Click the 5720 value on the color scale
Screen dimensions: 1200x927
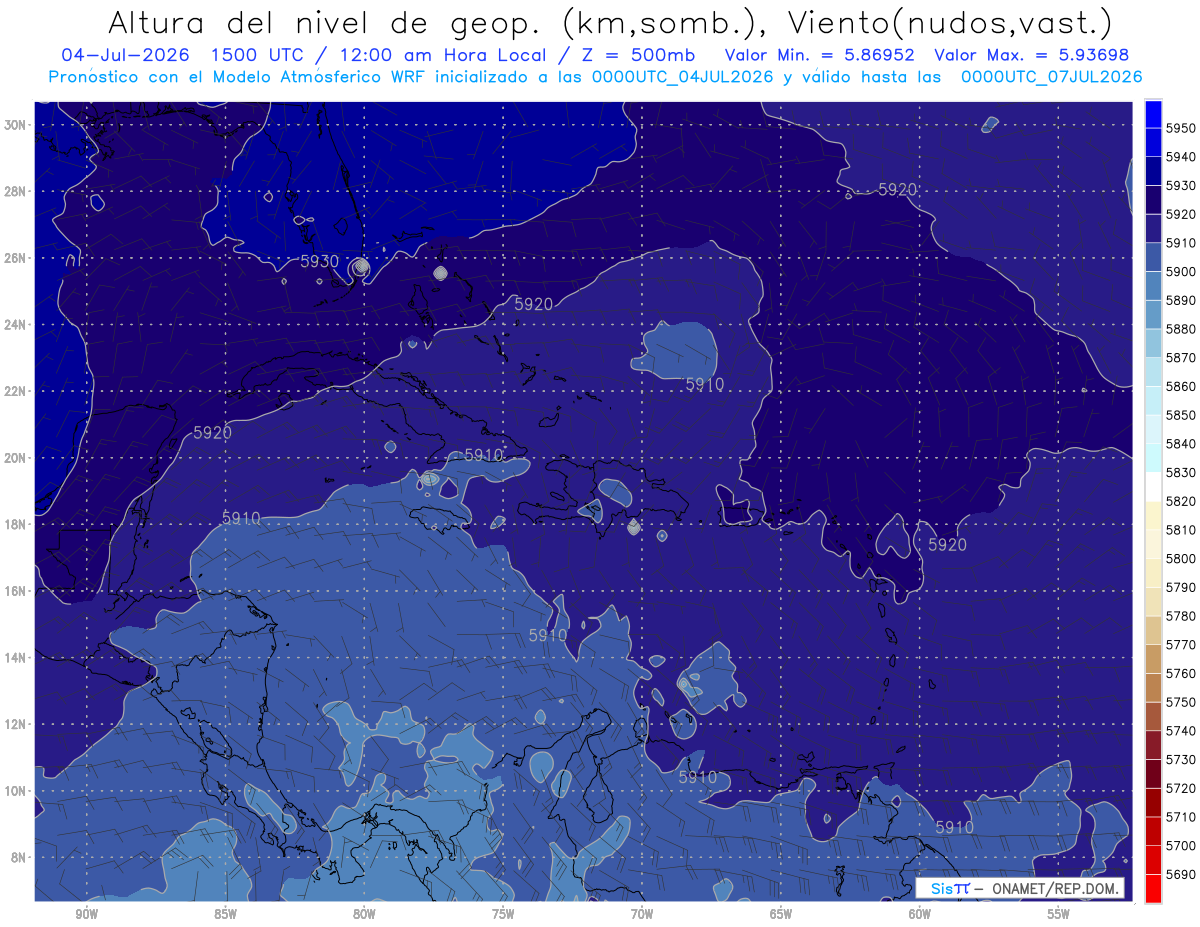1181,788
